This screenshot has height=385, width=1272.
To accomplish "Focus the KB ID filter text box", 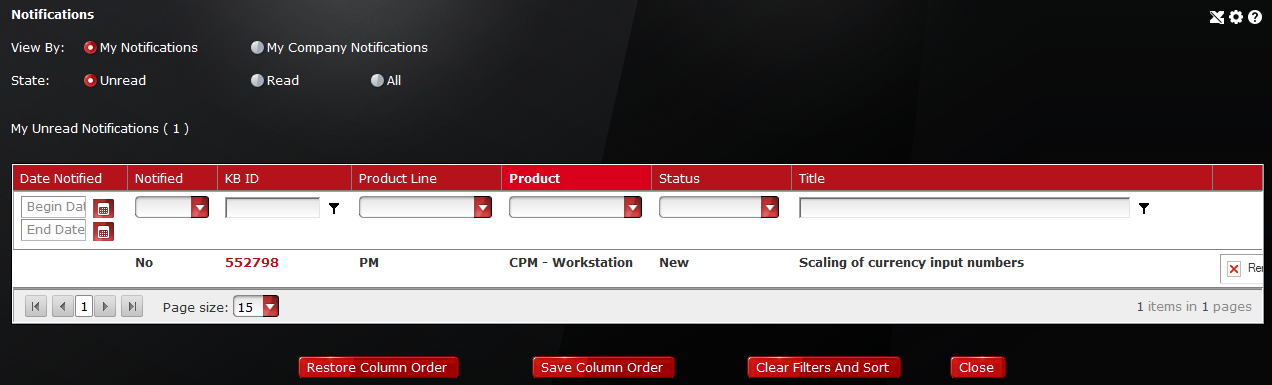I will [x=272, y=207].
